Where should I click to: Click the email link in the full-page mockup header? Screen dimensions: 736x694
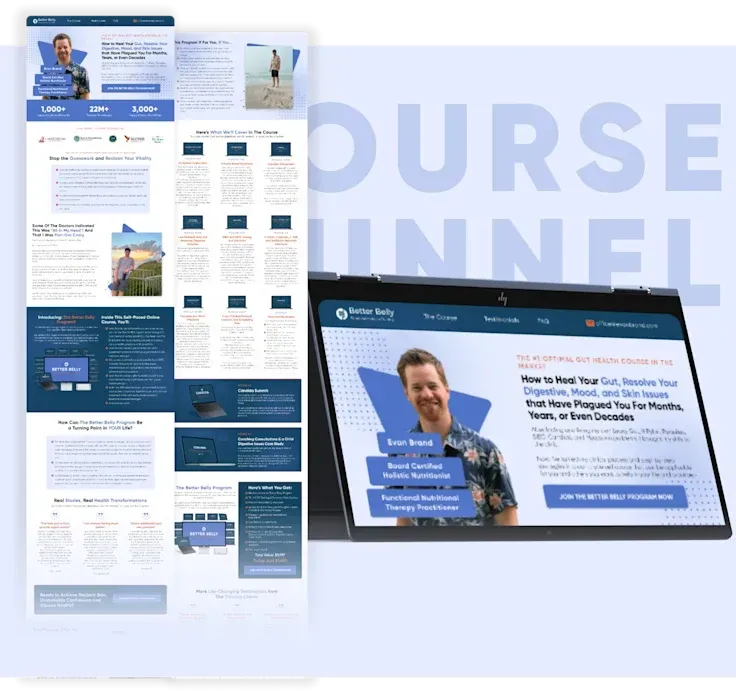[x=149, y=21]
